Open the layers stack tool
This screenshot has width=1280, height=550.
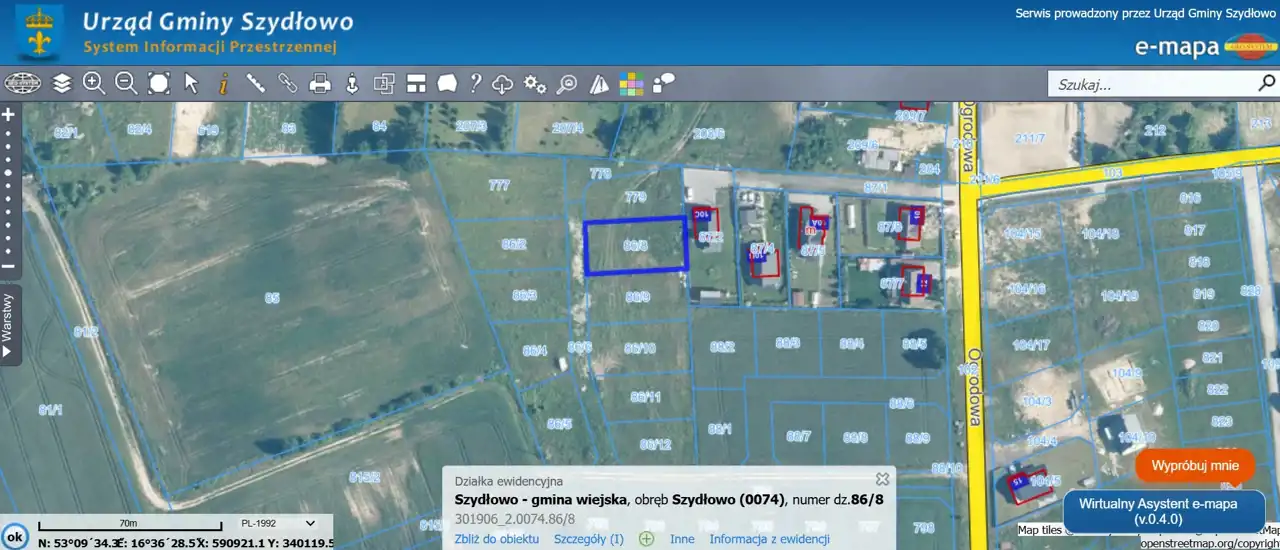[x=62, y=83]
